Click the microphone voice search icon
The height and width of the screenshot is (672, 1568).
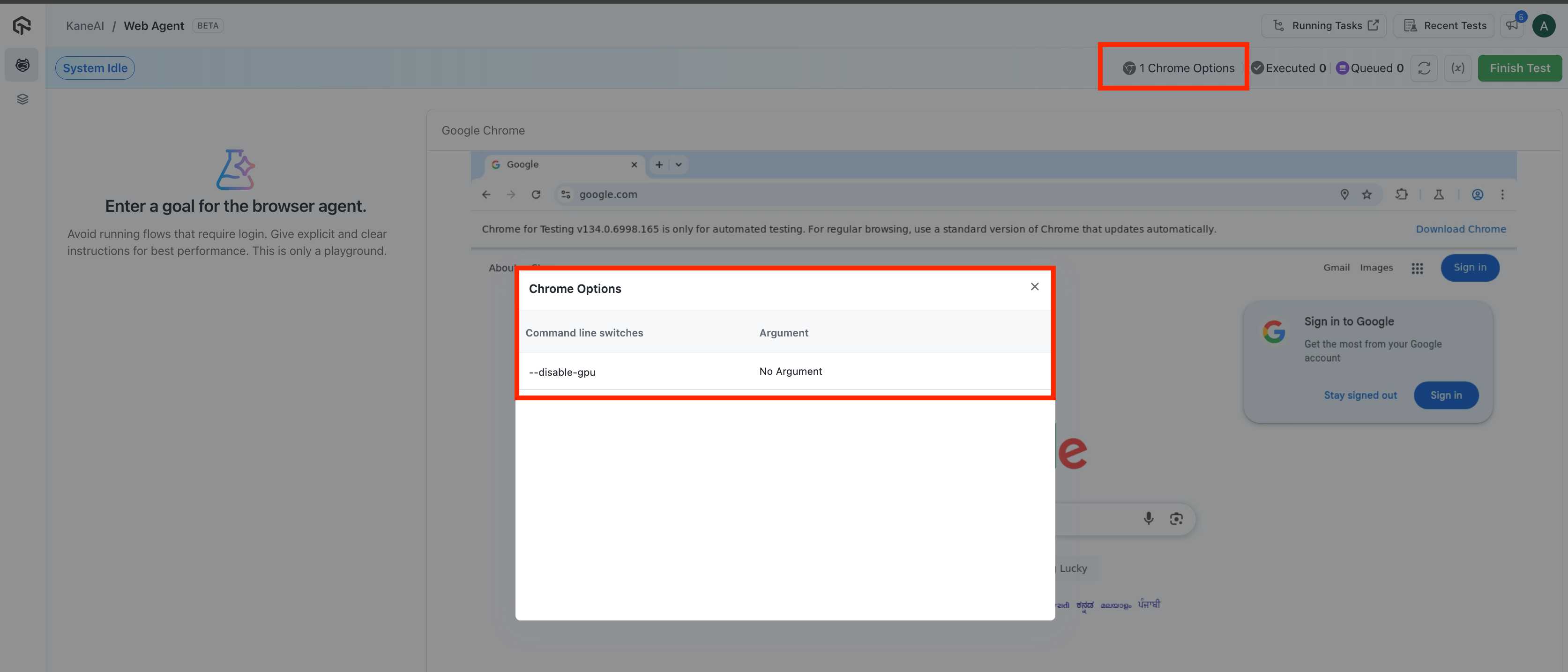point(1148,519)
